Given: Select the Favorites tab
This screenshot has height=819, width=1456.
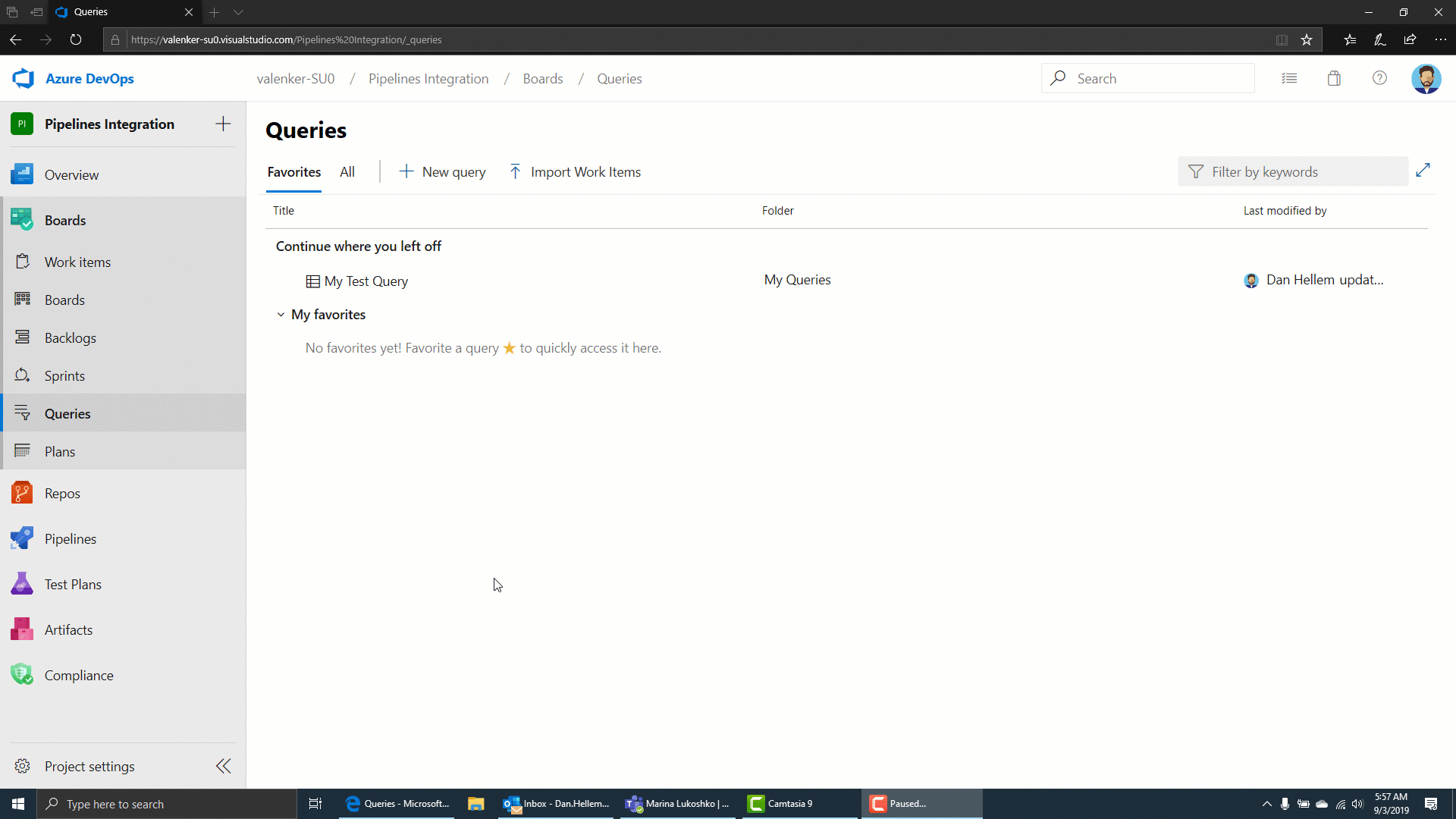Looking at the screenshot, I should [x=293, y=171].
